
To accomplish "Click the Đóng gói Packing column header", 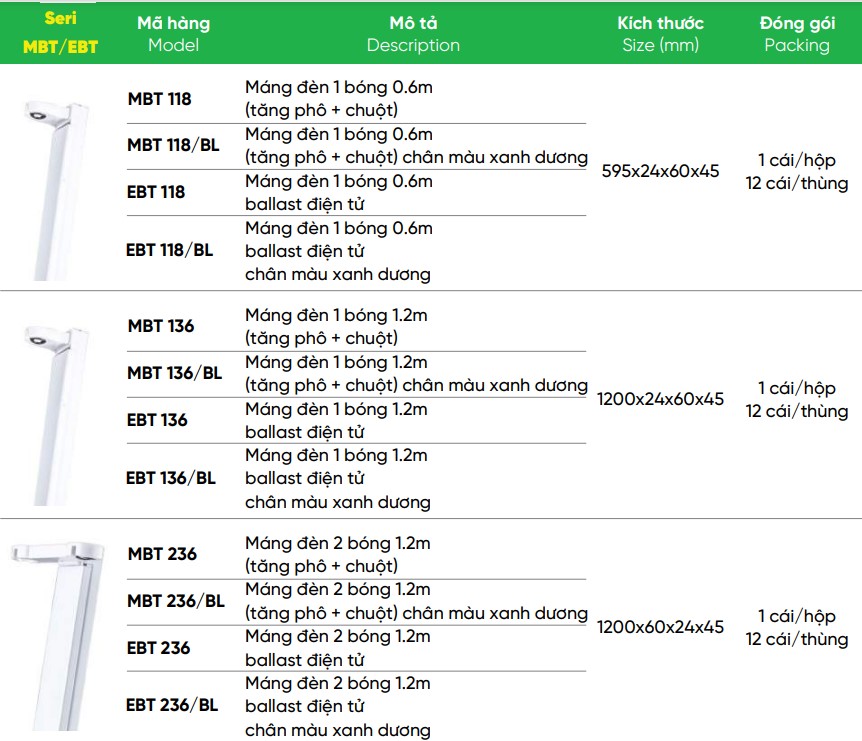I will click(797, 34).
